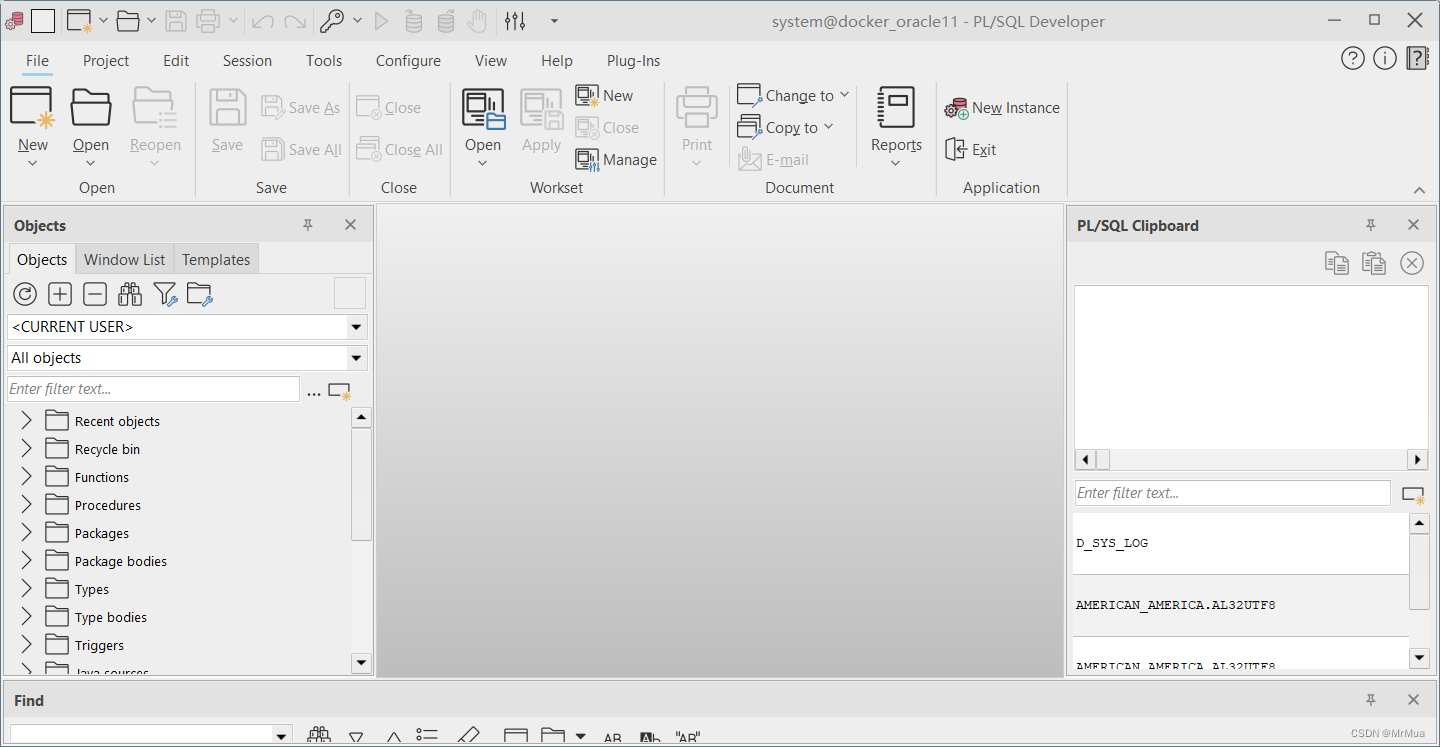The image size is (1440, 747).
Task: Click the preferences sliders icon in title toolbar
Action: click(x=515, y=20)
